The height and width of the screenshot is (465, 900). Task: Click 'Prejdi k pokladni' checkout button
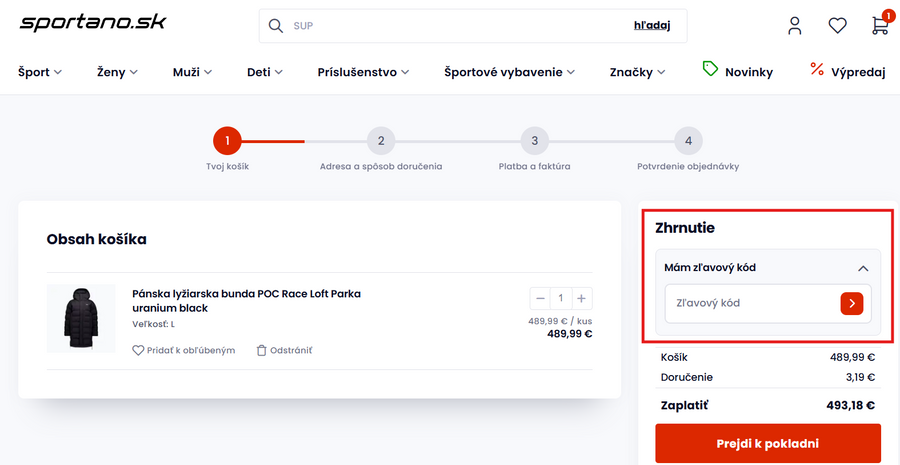768,444
